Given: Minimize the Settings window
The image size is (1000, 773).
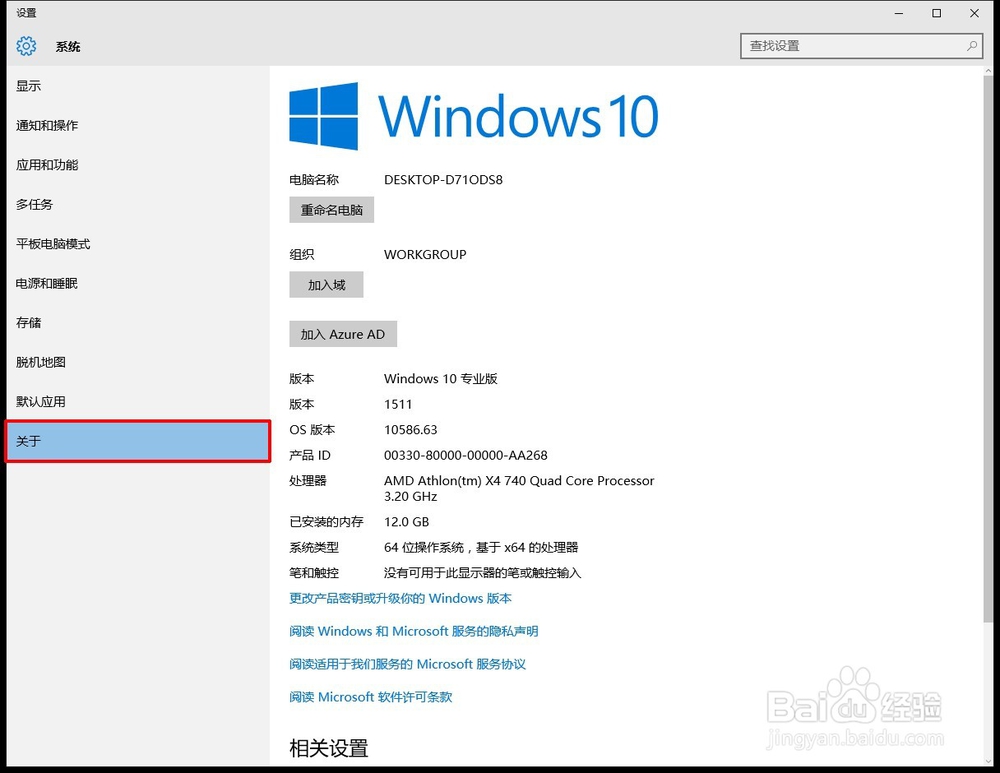Looking at the screenshot, I should tap(899, 13).
